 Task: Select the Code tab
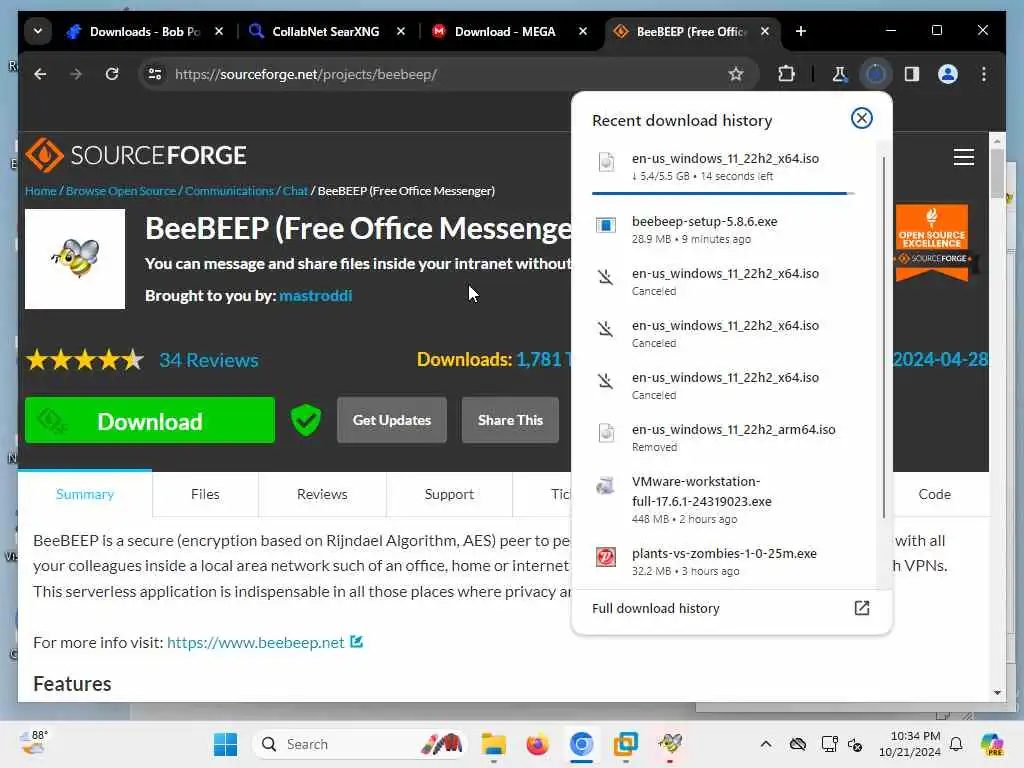935,494
